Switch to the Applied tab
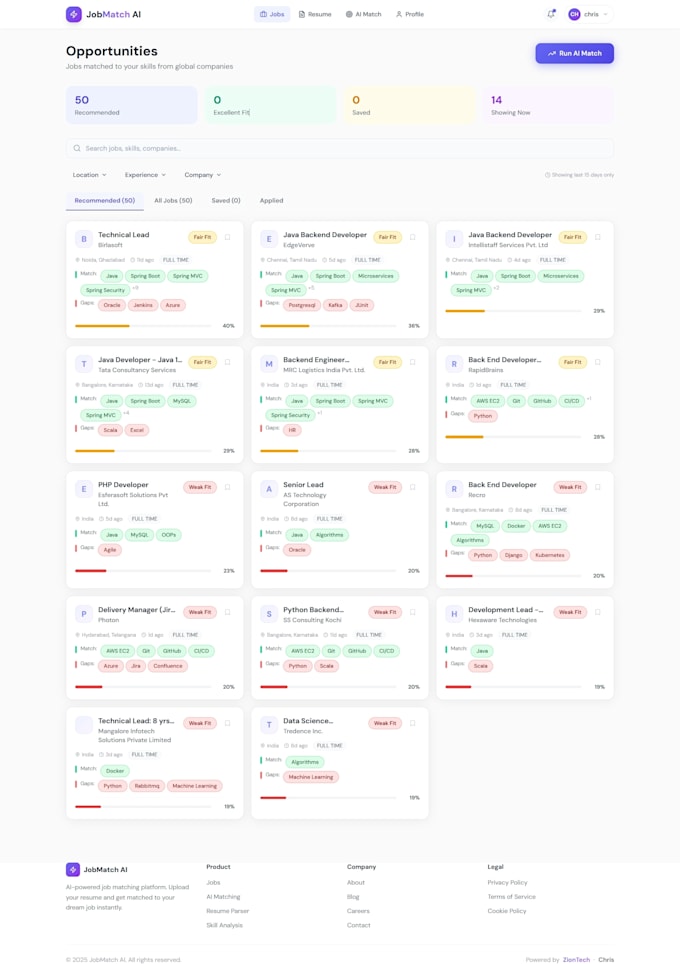The width and height of the screenshot is (680, 964). click(271, 201)
